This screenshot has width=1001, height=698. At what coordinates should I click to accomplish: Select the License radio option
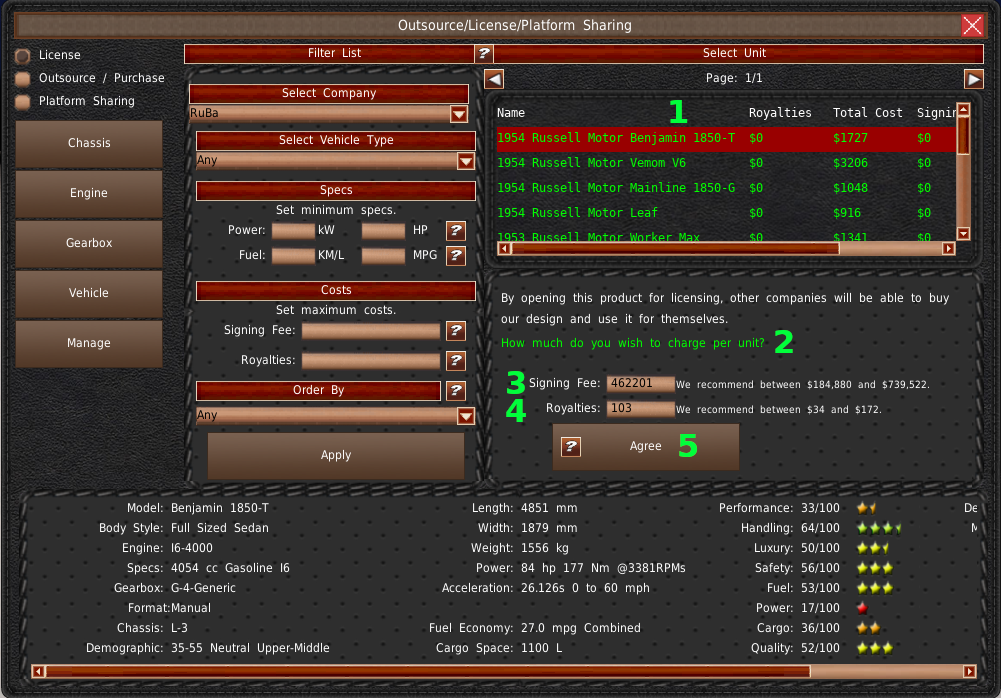point(22,55)
